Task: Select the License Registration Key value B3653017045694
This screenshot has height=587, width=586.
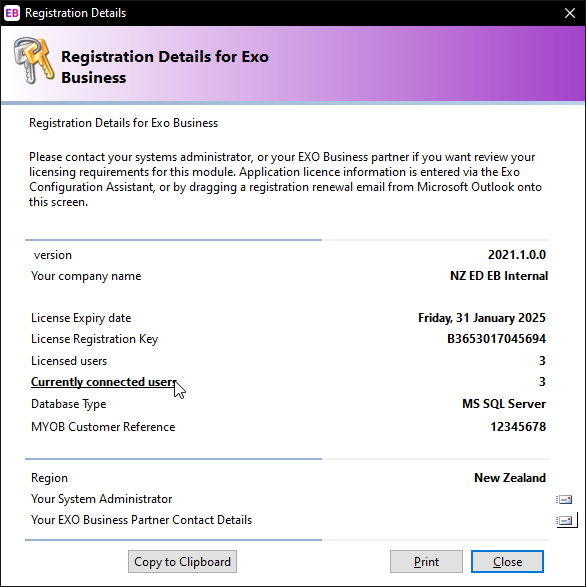Action: click(x=497, y=339)
